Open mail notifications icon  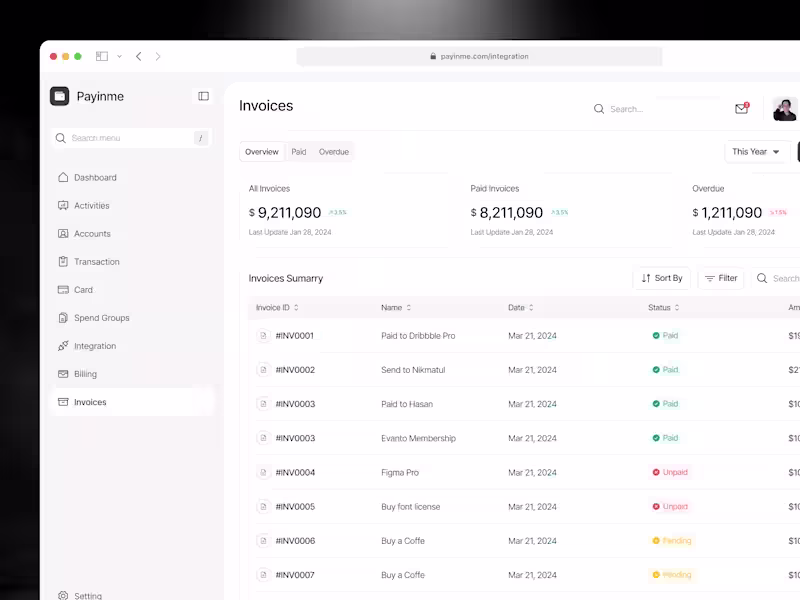[742, 108]
